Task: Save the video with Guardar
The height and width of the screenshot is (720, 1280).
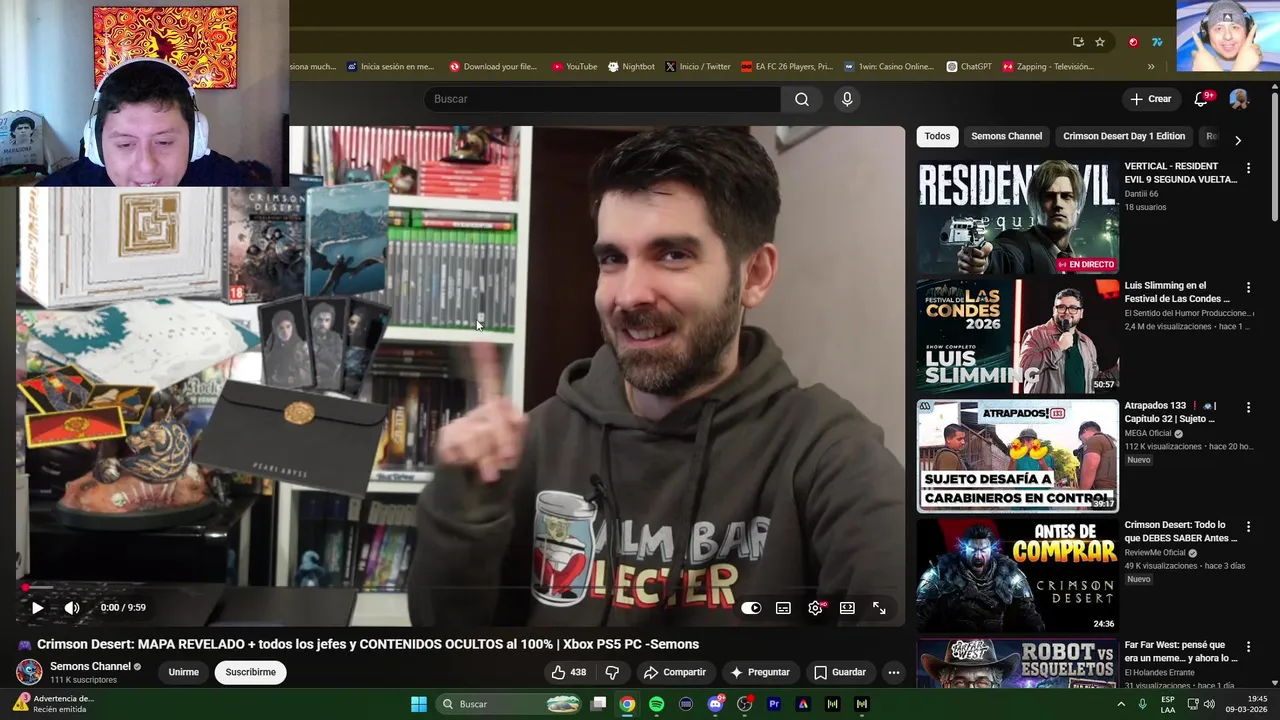Action: point(839,672)
